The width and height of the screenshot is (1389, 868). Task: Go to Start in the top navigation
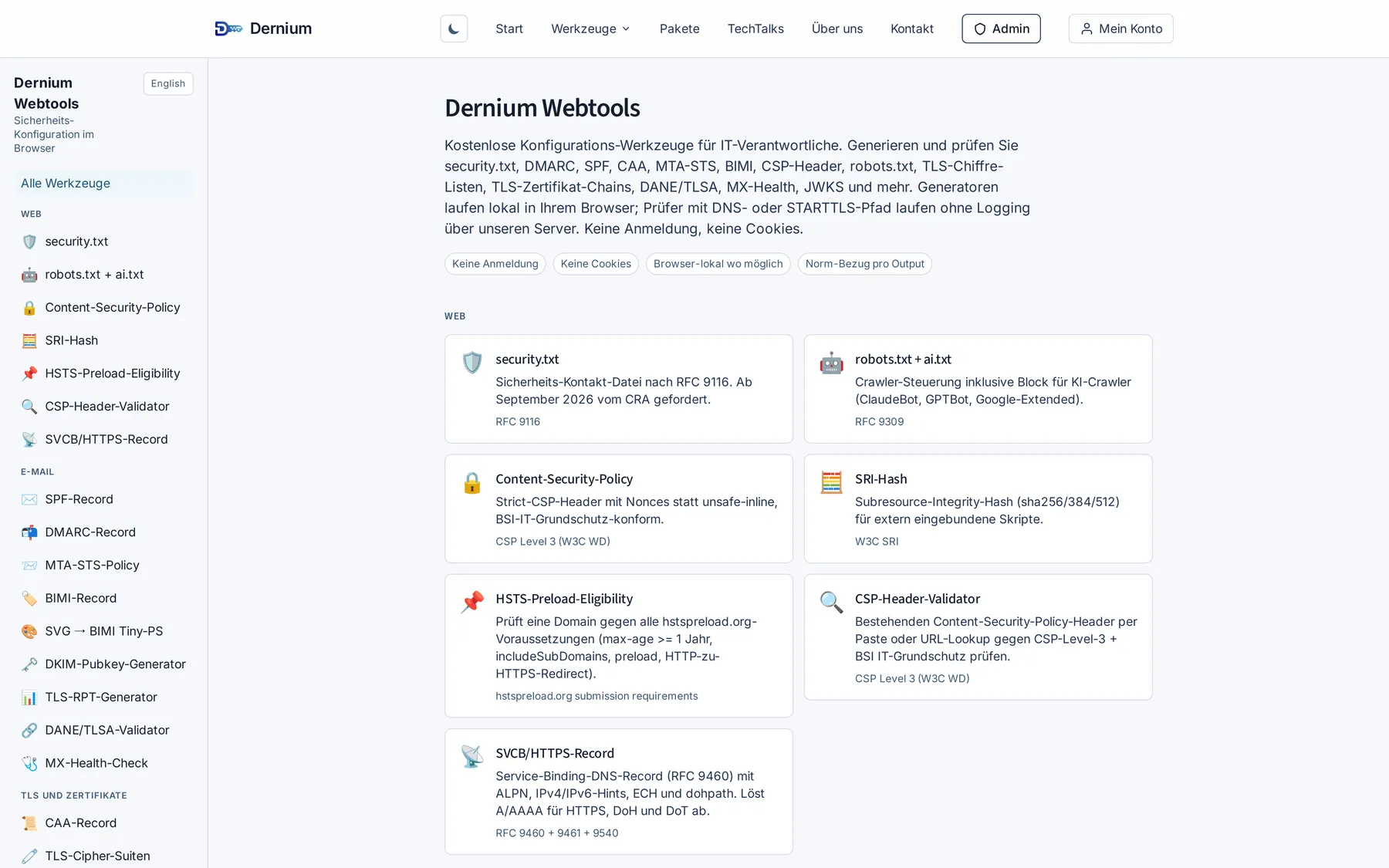point(509,29)
